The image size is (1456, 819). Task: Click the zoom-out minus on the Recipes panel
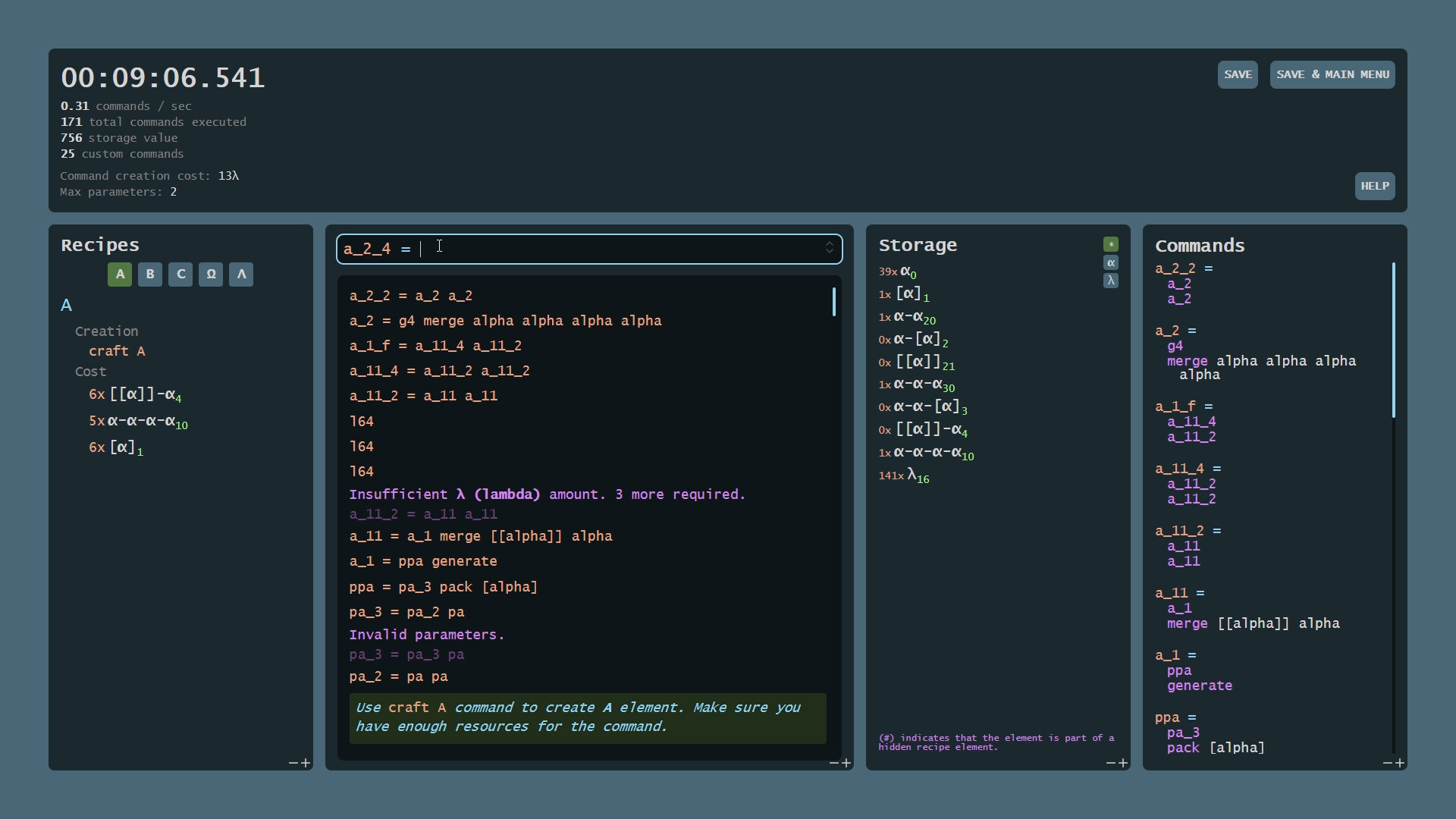click(294, 763)
